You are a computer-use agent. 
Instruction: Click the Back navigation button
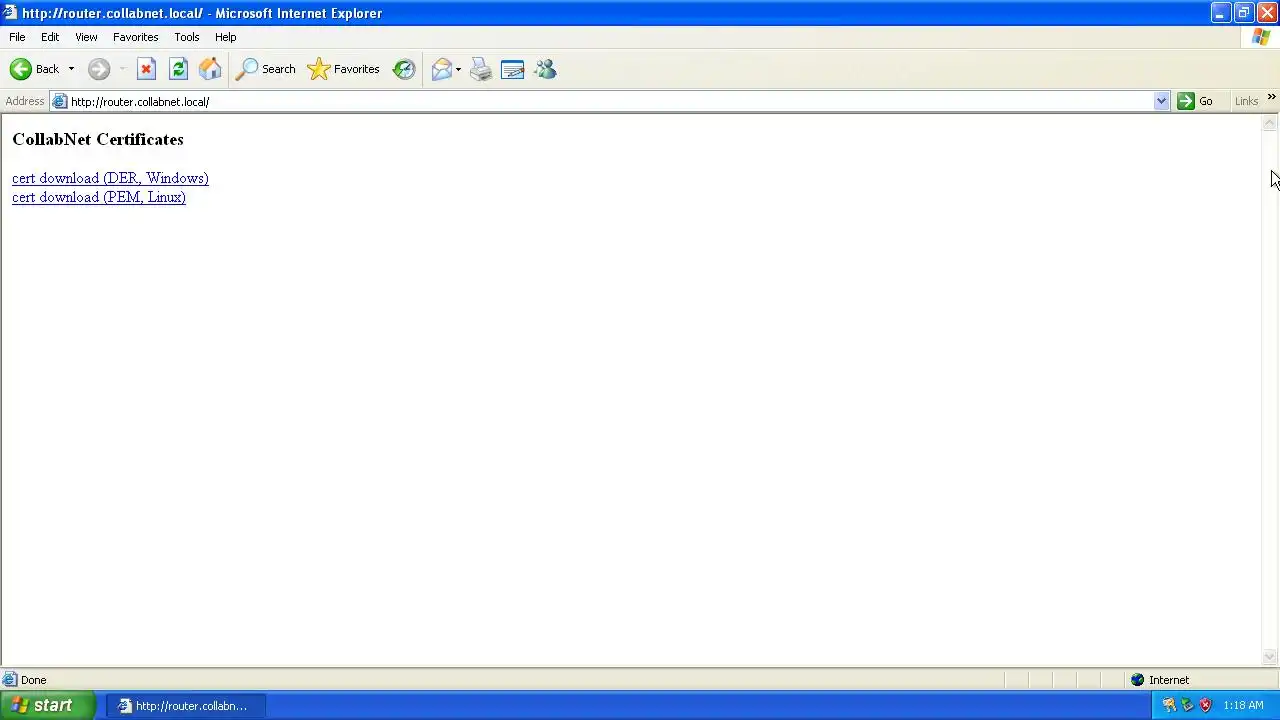point(34,69)
